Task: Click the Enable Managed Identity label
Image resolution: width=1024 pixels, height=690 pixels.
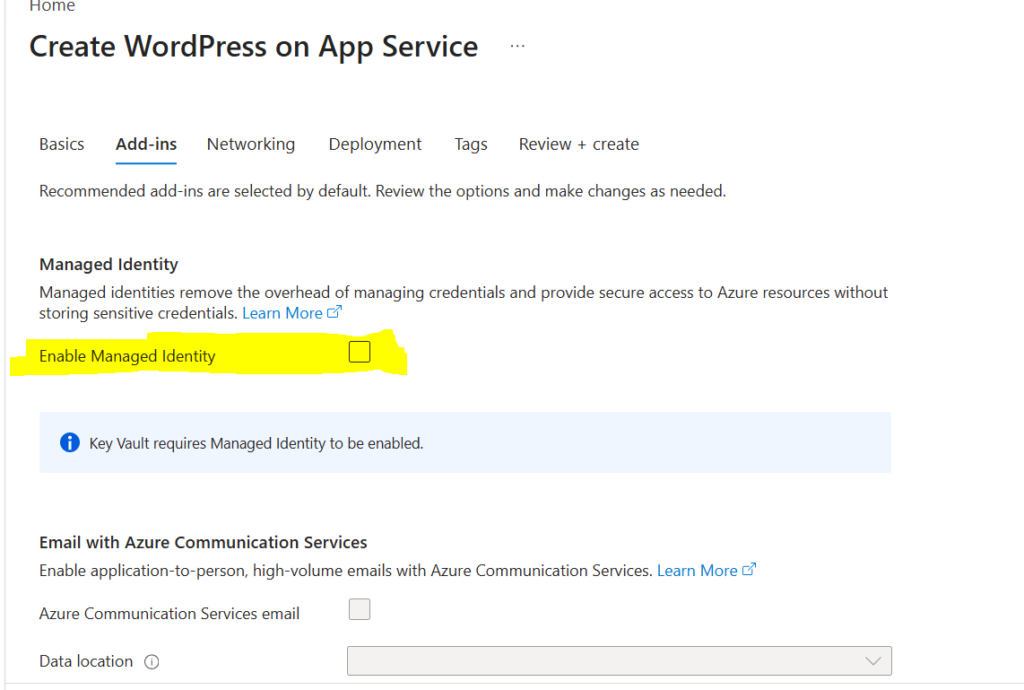Action: tap(127, 356)
